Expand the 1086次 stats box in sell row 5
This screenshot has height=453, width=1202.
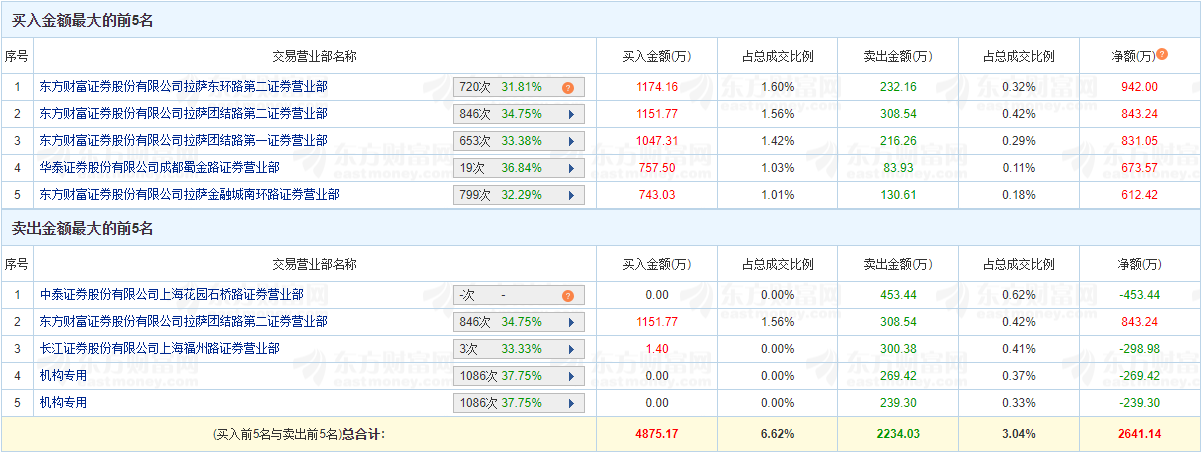click(571, 403)
